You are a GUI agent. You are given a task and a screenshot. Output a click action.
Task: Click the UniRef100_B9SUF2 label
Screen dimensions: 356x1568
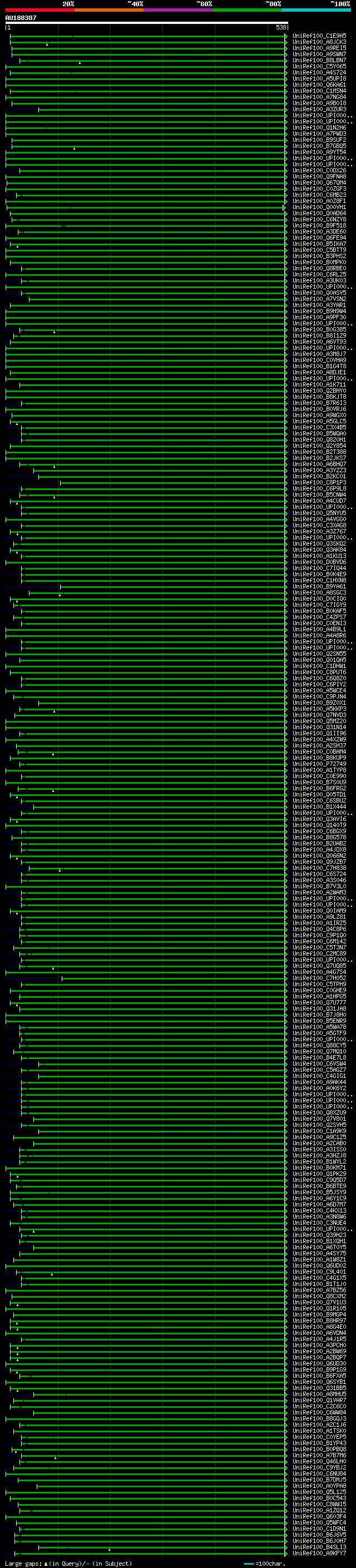click(319, 140)
